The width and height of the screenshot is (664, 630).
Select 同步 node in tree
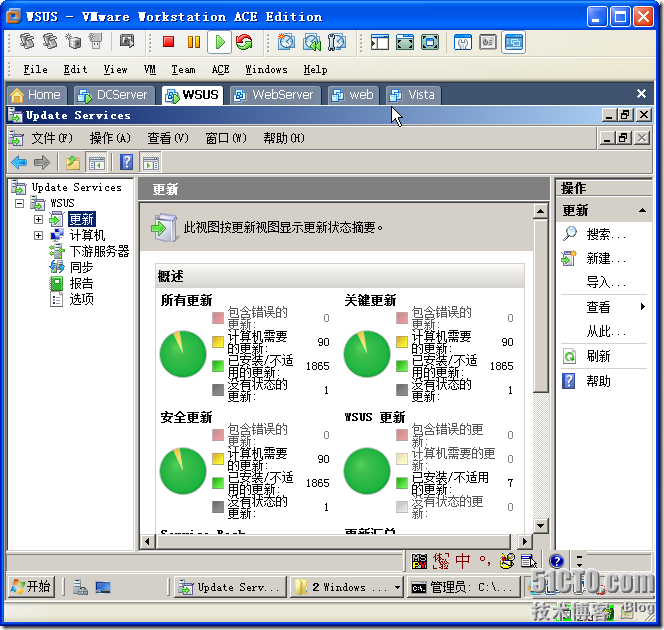point(81,267)
